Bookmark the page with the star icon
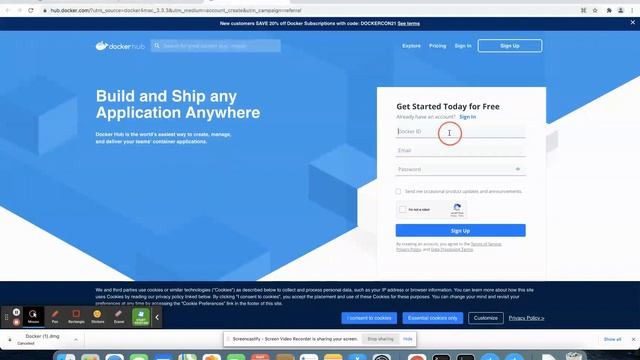 (595, 10)
